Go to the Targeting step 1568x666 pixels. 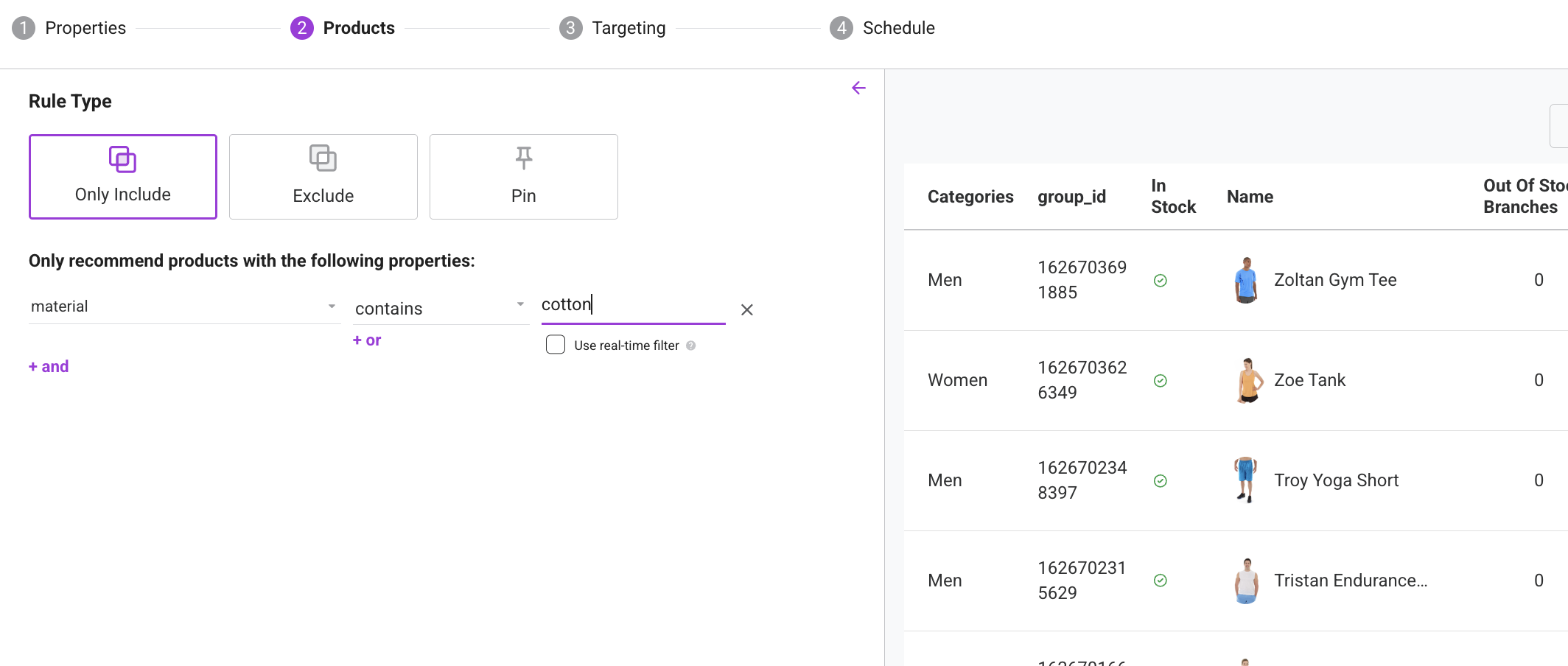pyautogui.click(x=612, y=28)
